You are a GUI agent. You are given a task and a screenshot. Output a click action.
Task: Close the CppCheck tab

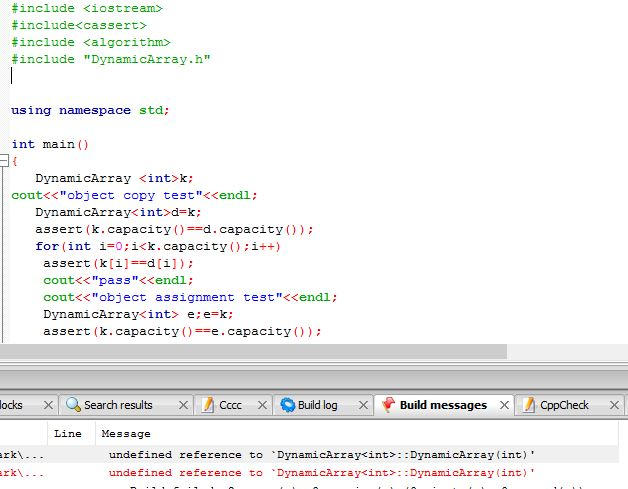tap(614, 405)
